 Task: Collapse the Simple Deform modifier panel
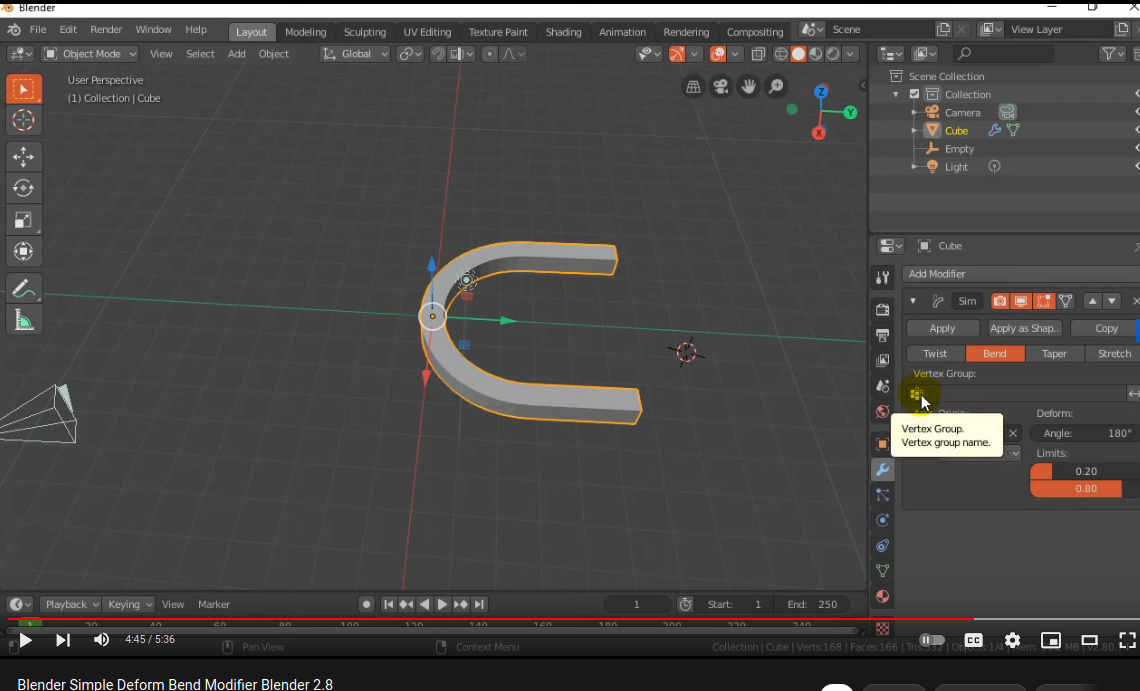pyautogui.click(x=913, y=301)
